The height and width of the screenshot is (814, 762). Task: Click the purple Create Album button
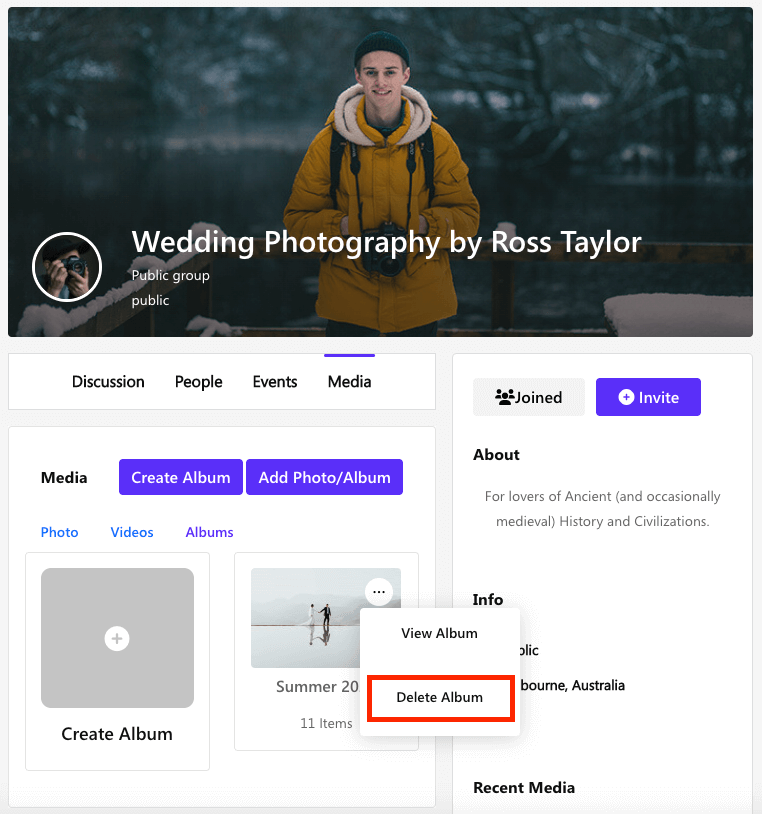[181, 477]
